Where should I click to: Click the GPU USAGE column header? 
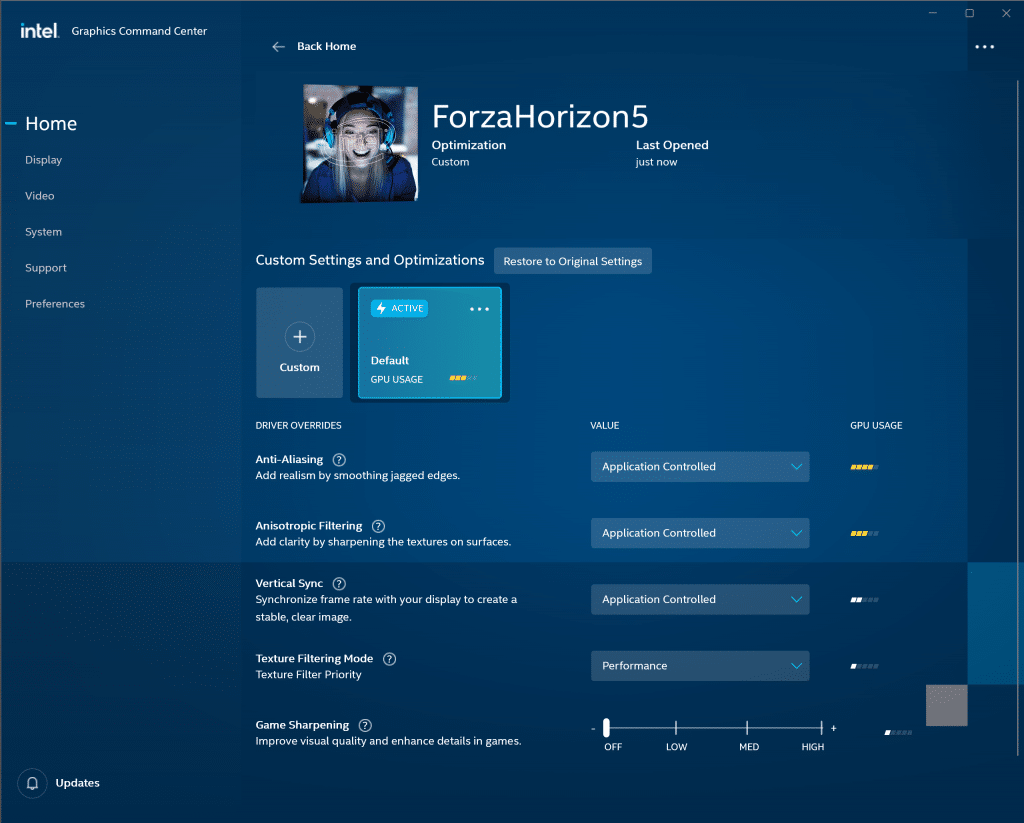pyautogui.click(x=876, y=426)
